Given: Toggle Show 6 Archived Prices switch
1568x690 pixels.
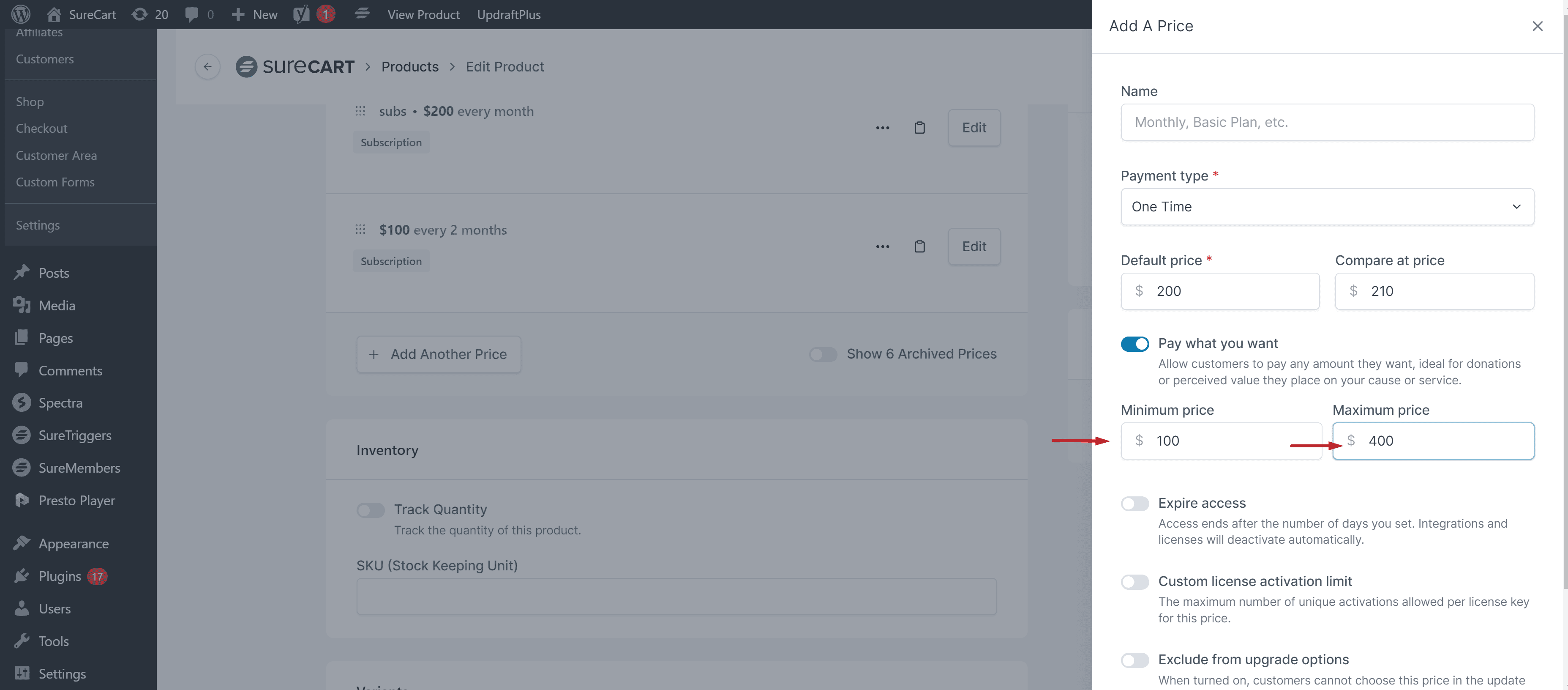Looking at the screenshot, I should [823, 354].
